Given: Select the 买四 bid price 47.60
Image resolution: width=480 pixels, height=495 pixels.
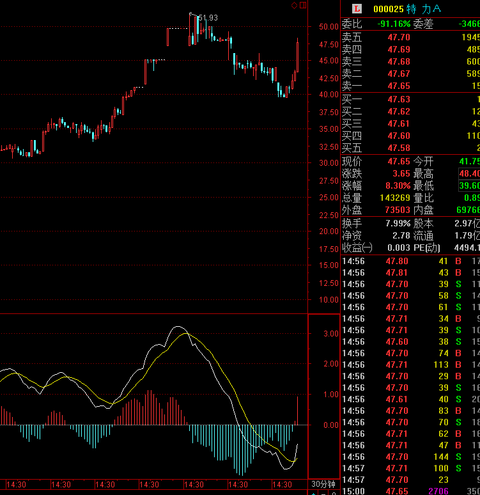Looking at the screenshot, I should pos(399,136).
